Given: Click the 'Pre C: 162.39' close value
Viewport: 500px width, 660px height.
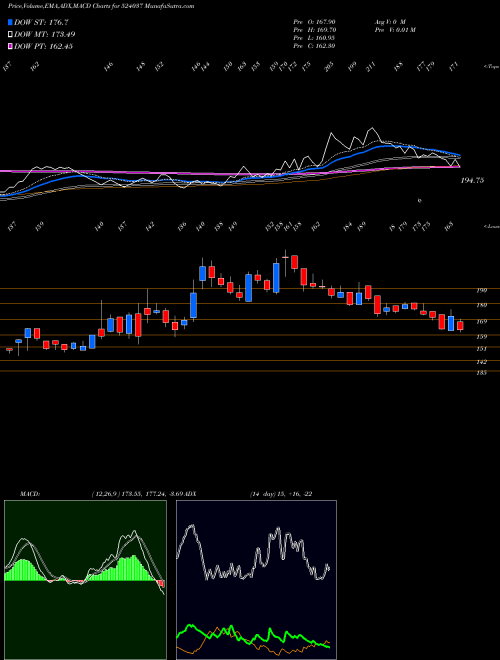Looking at the screenshot, I should coord(314,46).
